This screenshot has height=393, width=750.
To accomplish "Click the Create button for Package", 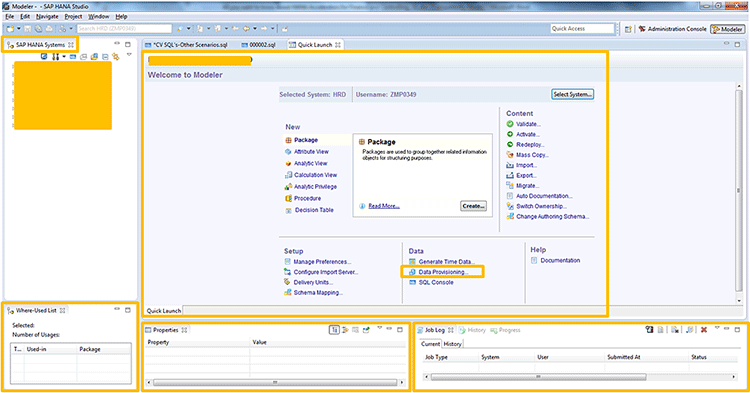I will click(x=473, y=206).
